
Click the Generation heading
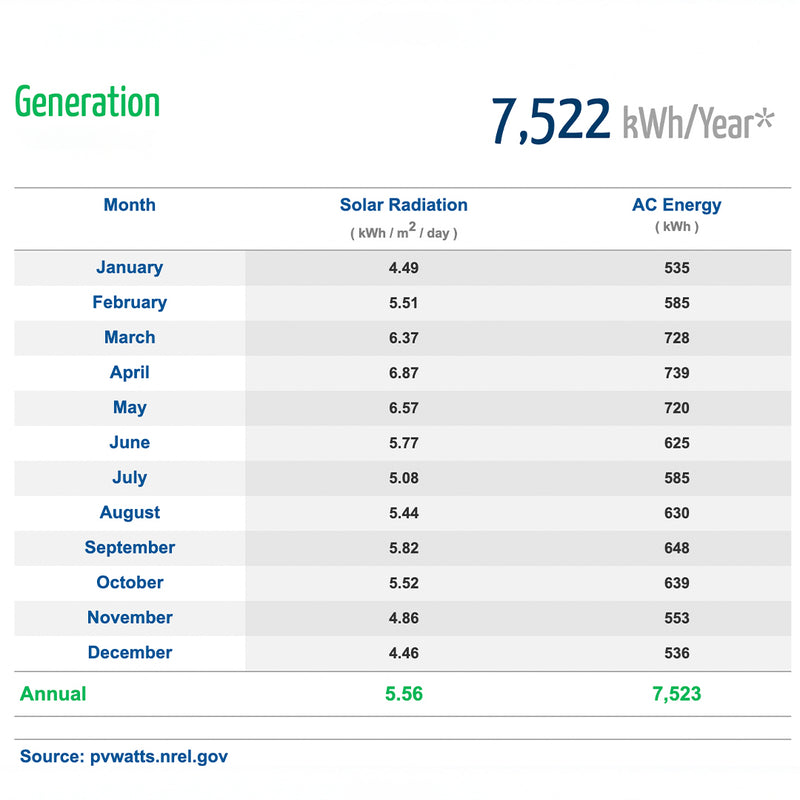88,104
